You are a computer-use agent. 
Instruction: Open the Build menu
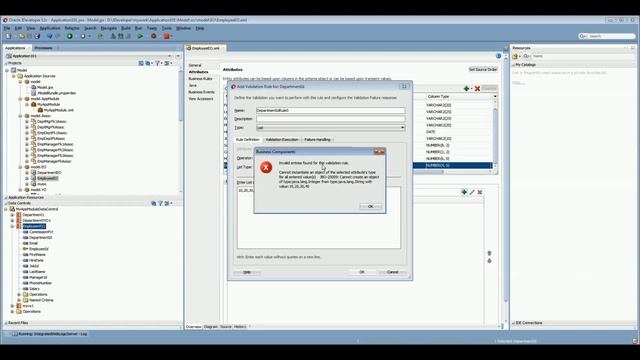click(x=126, y=28)
